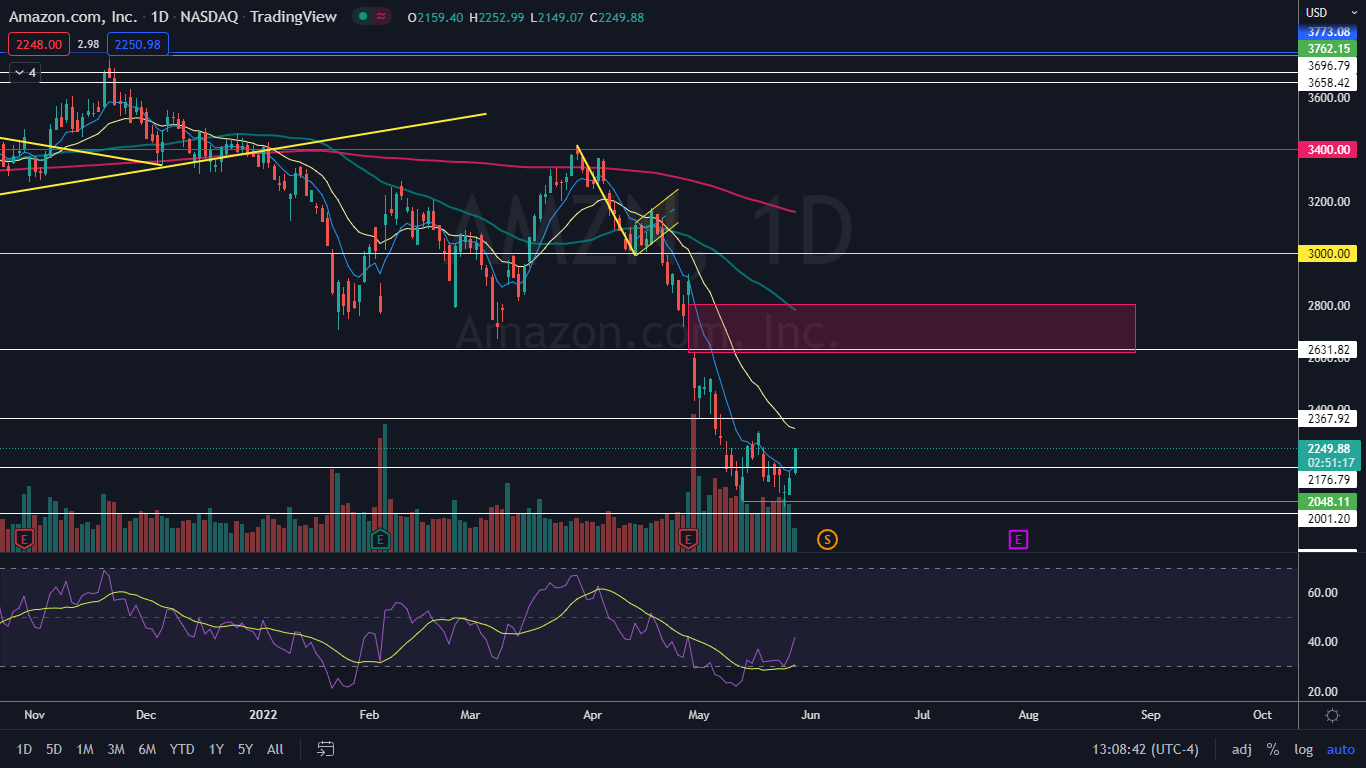Select the All time range

[x=275, y=749]
